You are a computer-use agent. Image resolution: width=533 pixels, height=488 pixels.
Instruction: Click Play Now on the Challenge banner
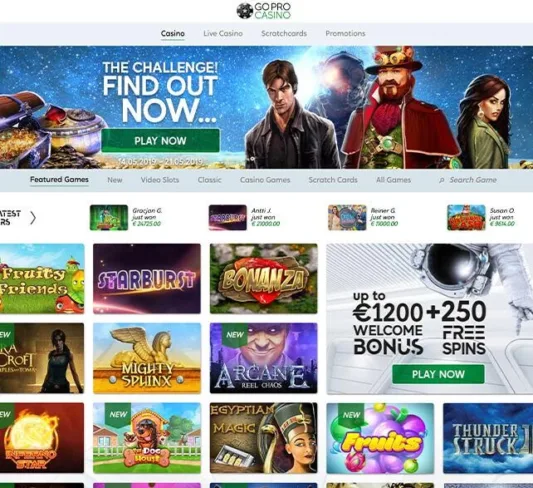(x=160, y=141)
